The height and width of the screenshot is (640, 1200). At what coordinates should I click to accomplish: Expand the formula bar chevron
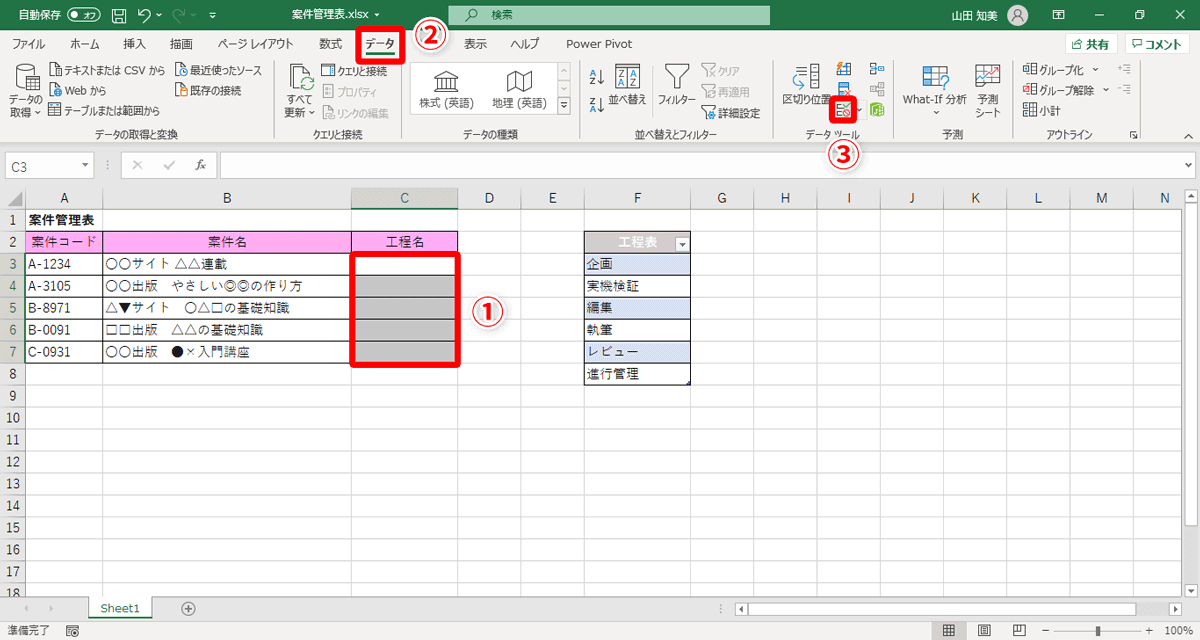(1188, 165)
